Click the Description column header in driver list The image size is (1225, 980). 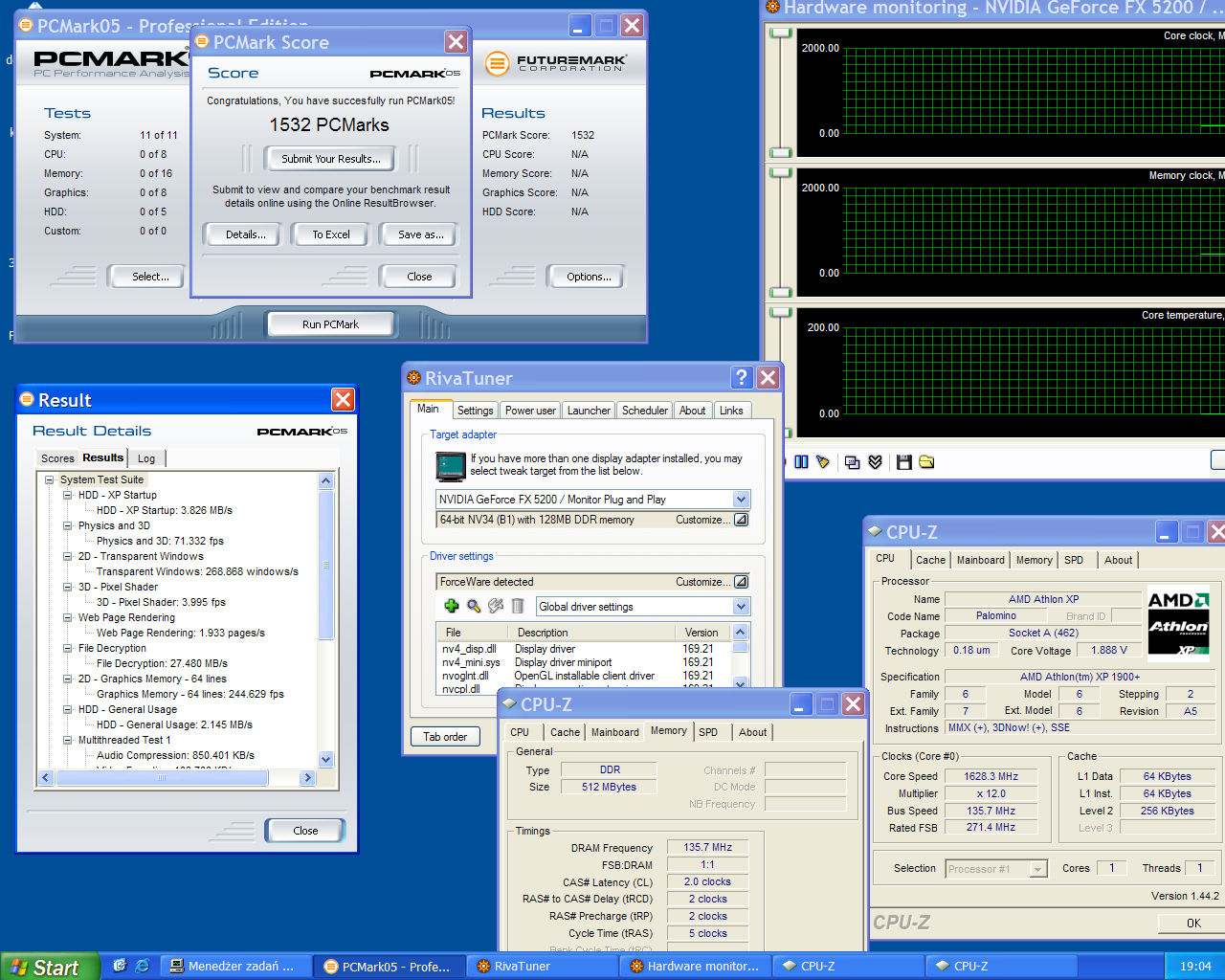coord(592,633)
